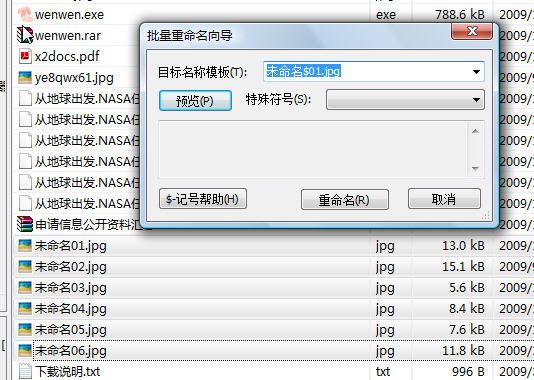Click the 未命名04.jpg image icon

tap(25, 309)
